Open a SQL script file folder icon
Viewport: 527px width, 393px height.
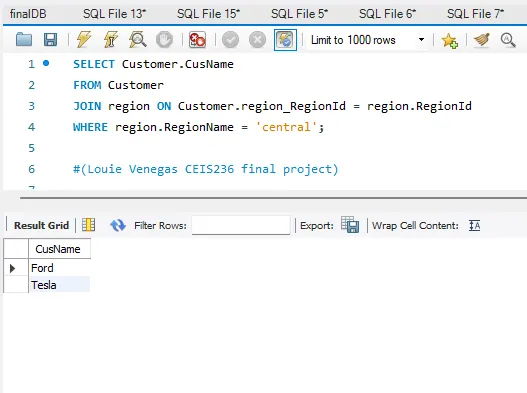[x=24, y=40]
